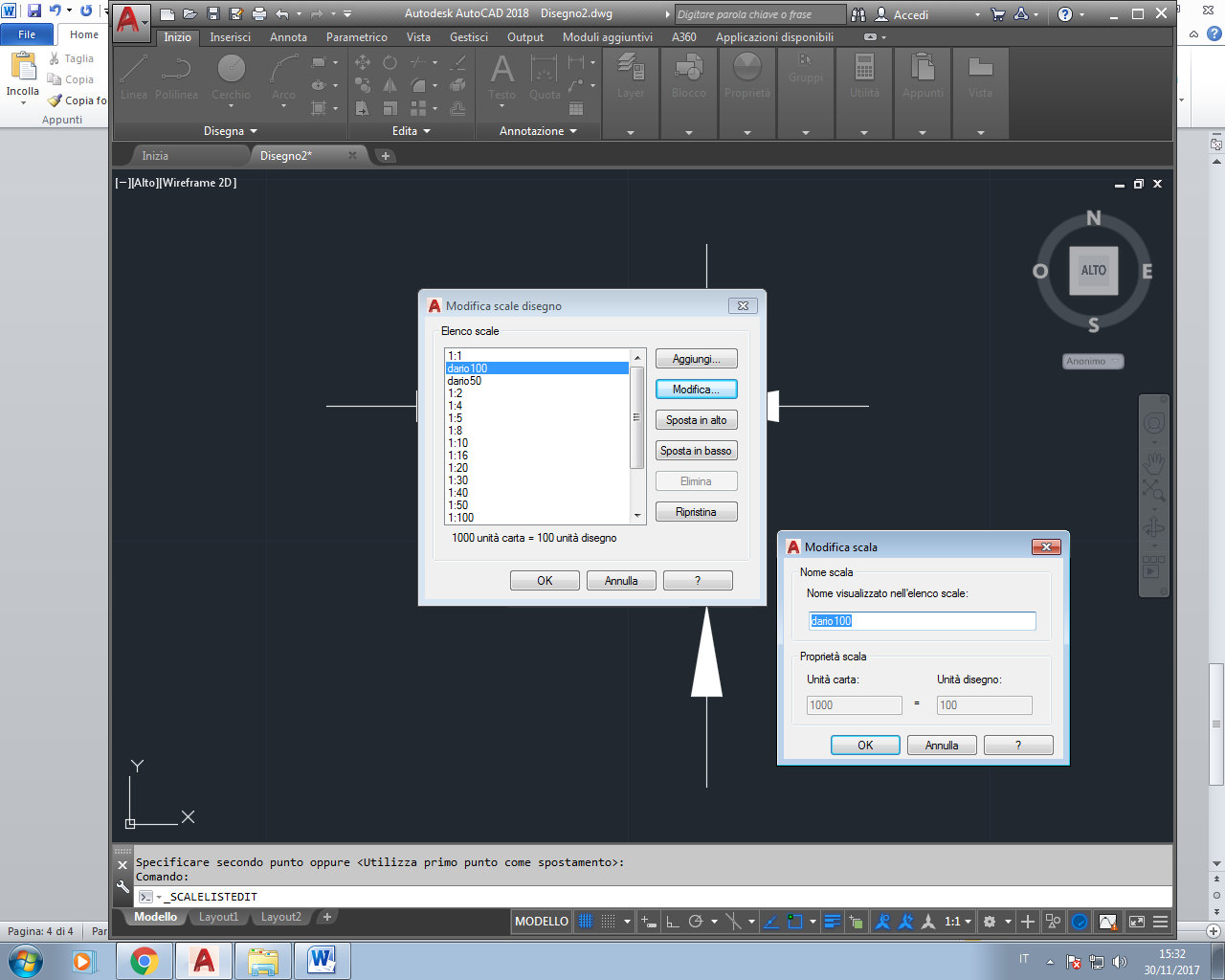Select the Mirror tool in Edita panel
Screen dimensions: 1225x980
coord(390,85)
